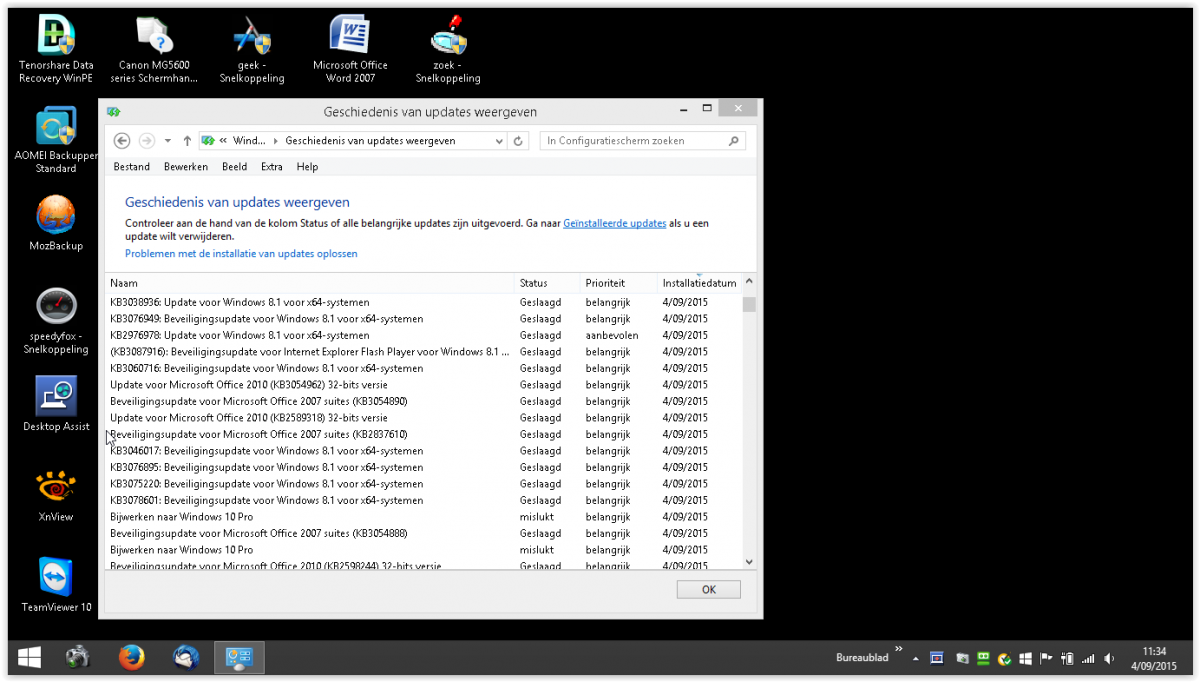The height and width of the screenshot is (682, 1200).
Task: Click the Firefox taskbar icon
Action: click(x=131, y=658)
